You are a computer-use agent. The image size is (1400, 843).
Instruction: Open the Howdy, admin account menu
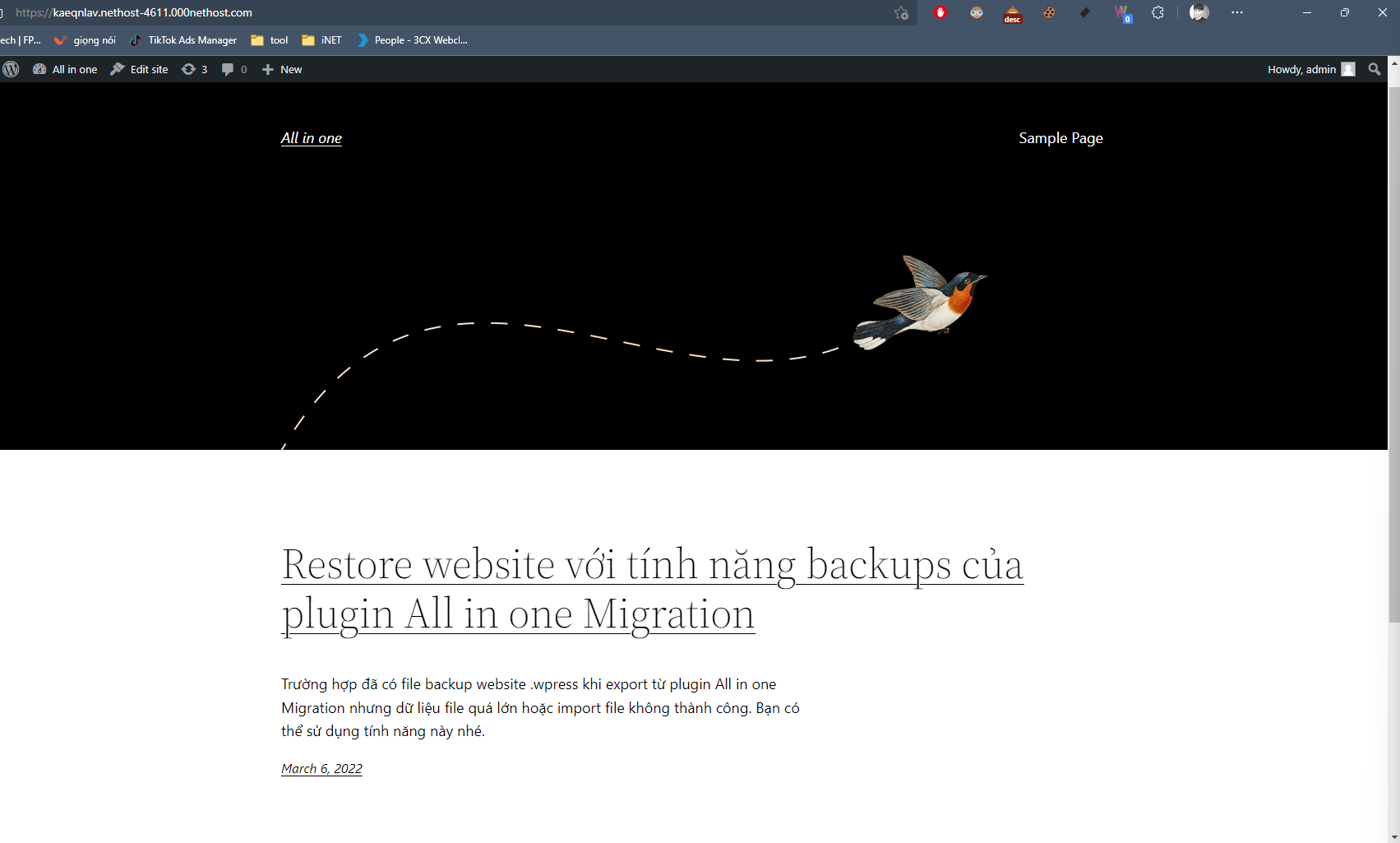click(1311, 69)
